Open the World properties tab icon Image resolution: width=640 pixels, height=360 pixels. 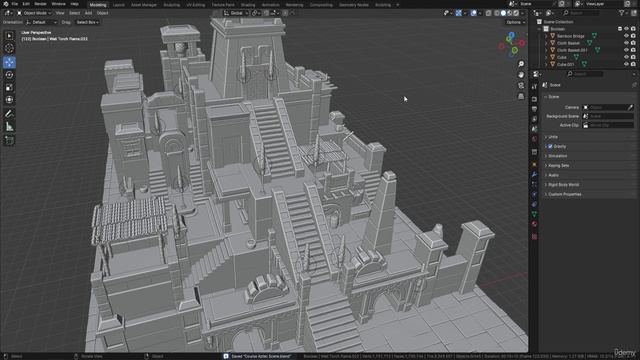click(534, 139)
